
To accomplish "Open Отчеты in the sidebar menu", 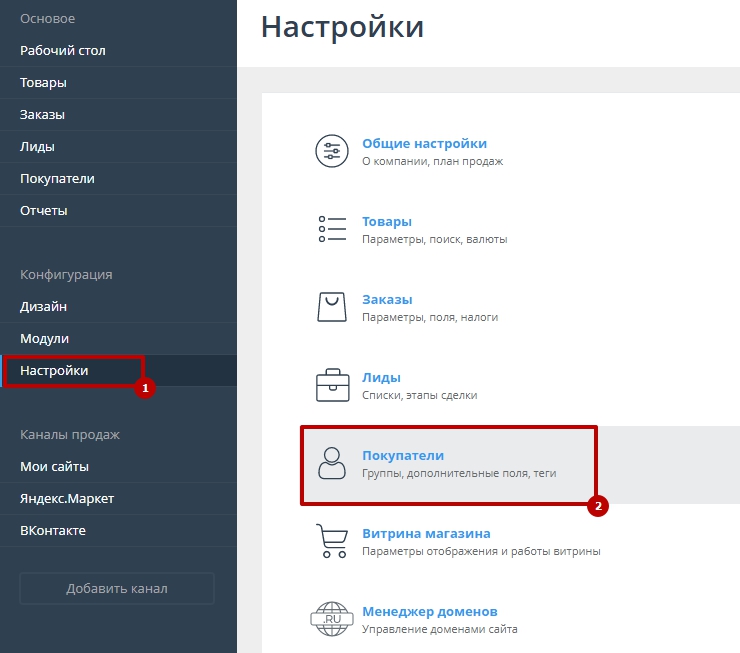I will pos(44,211).
